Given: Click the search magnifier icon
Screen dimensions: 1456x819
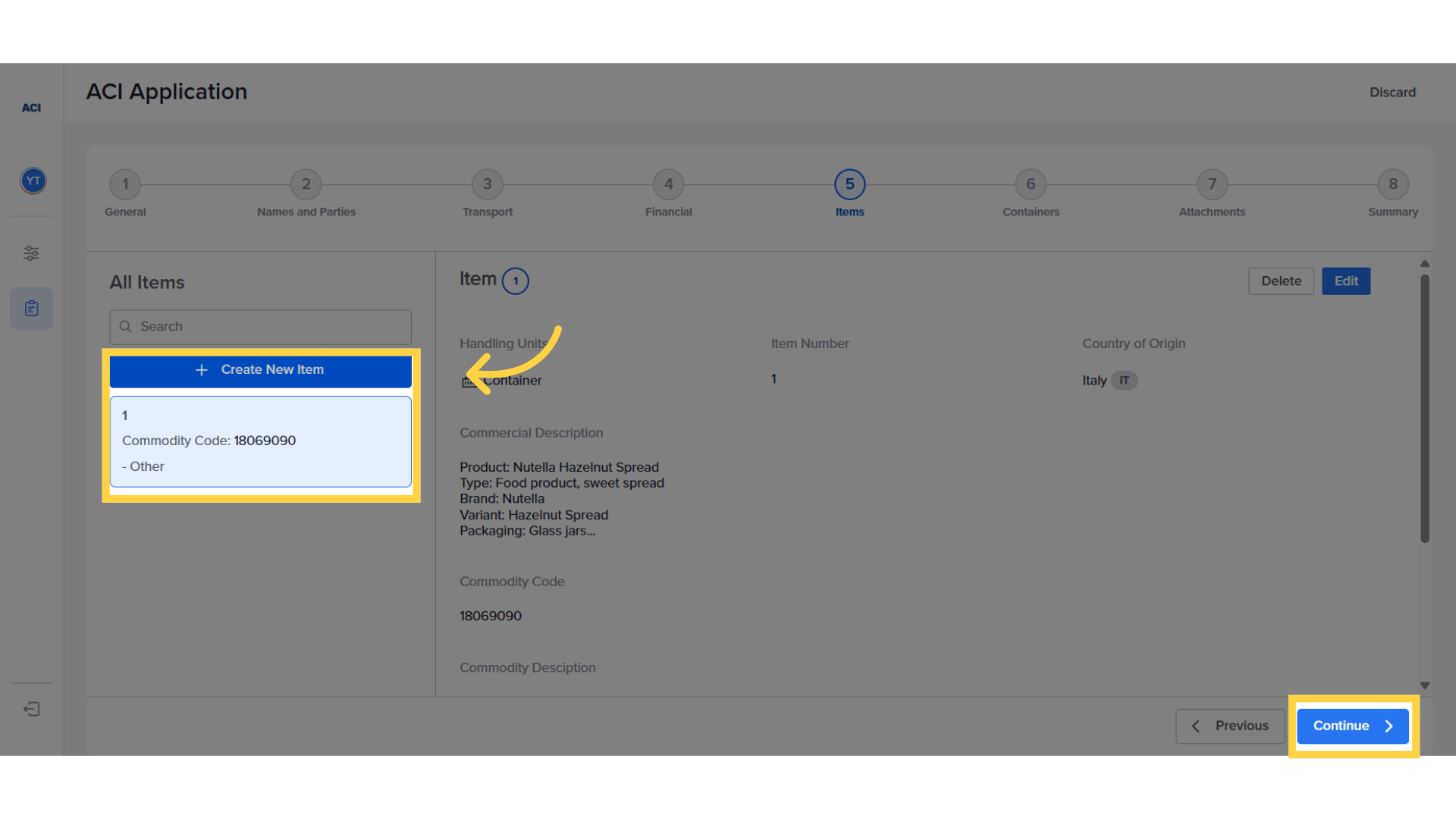Looking at the screenshot, I should click(x=126, y=327).
